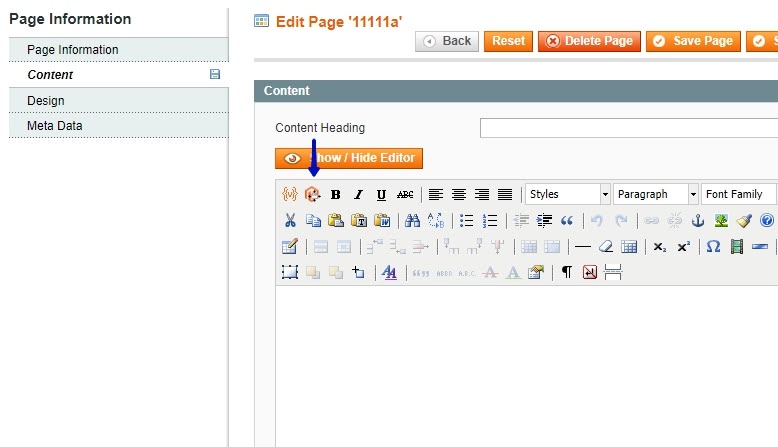Insert a non-breaking space character
Image resolution: width=778 pixels, height=447 pixels.
coord(589,272)
